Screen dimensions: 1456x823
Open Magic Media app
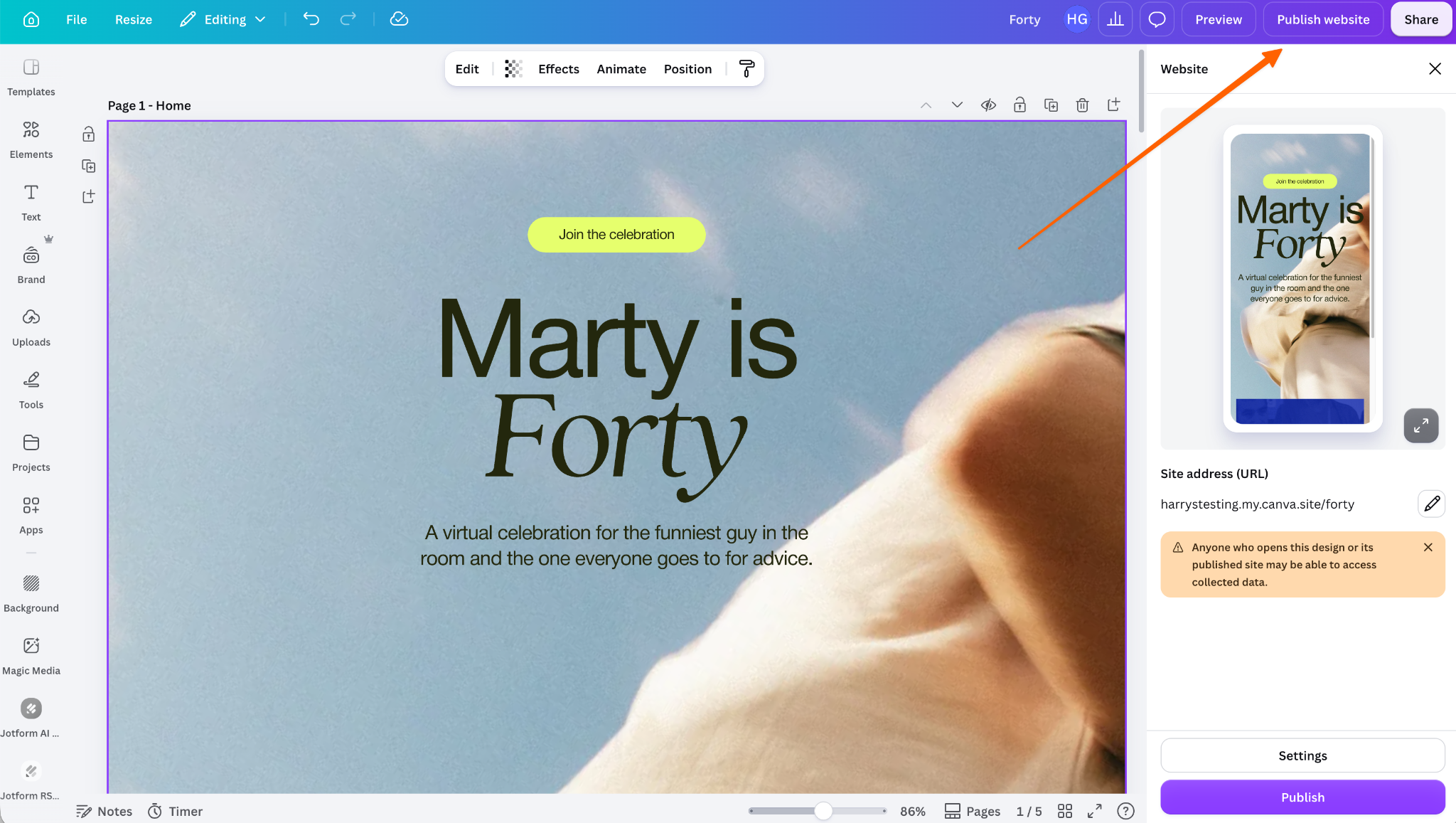pyautogui.click(x=31, y=657)
